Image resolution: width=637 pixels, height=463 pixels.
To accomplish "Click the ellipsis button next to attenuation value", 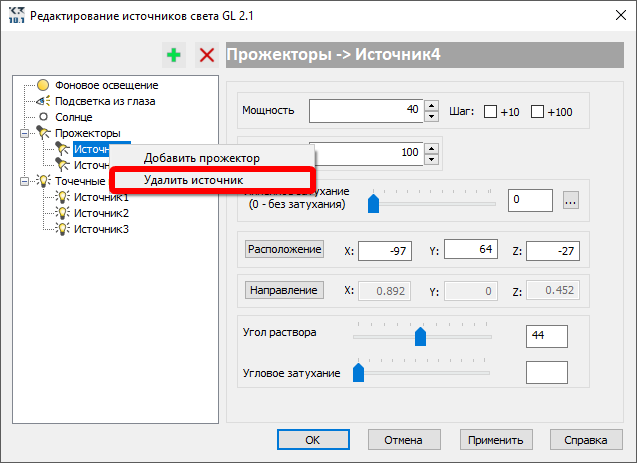I will [571, 200].
